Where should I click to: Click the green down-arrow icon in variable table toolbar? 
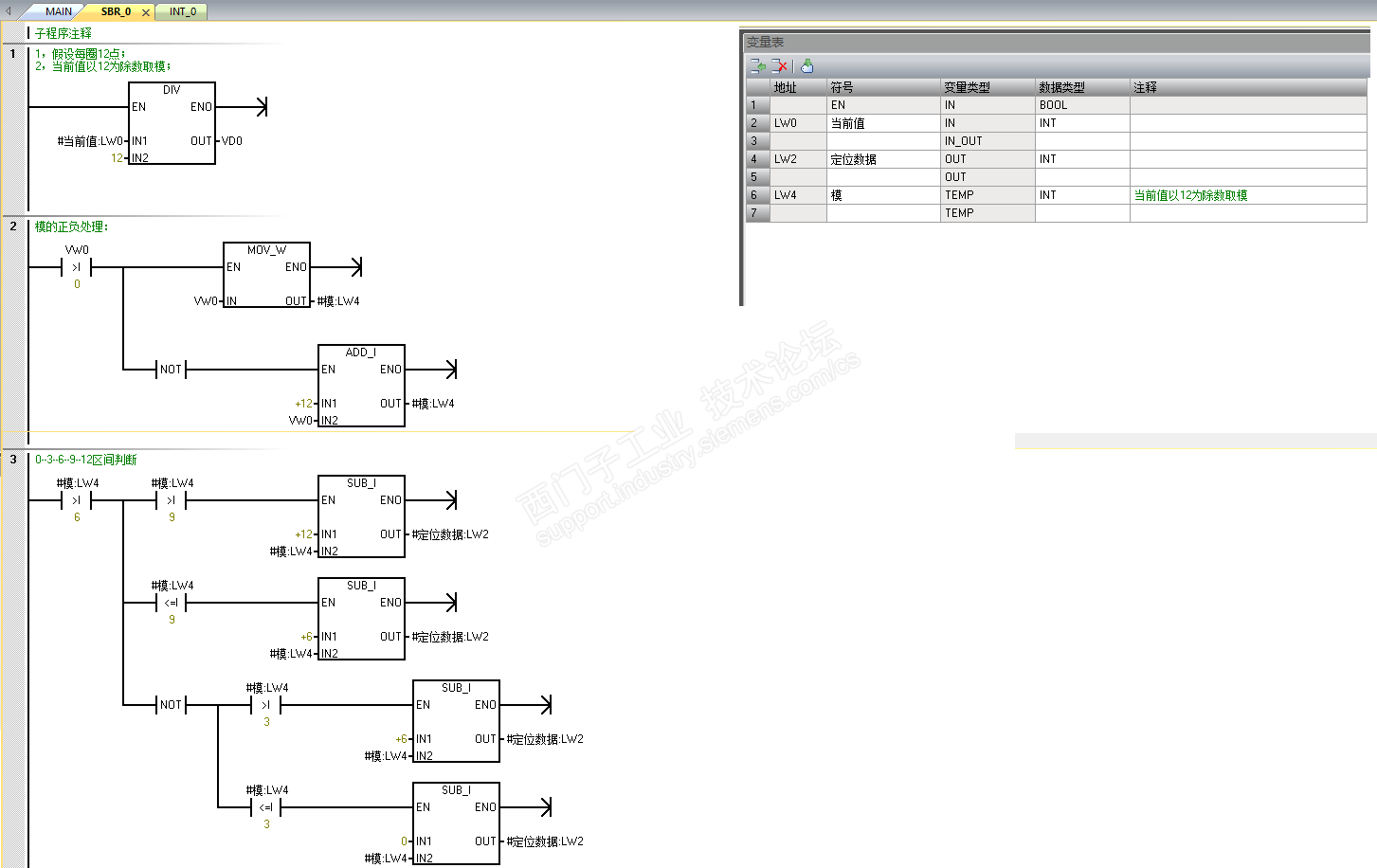pos(806,65)
